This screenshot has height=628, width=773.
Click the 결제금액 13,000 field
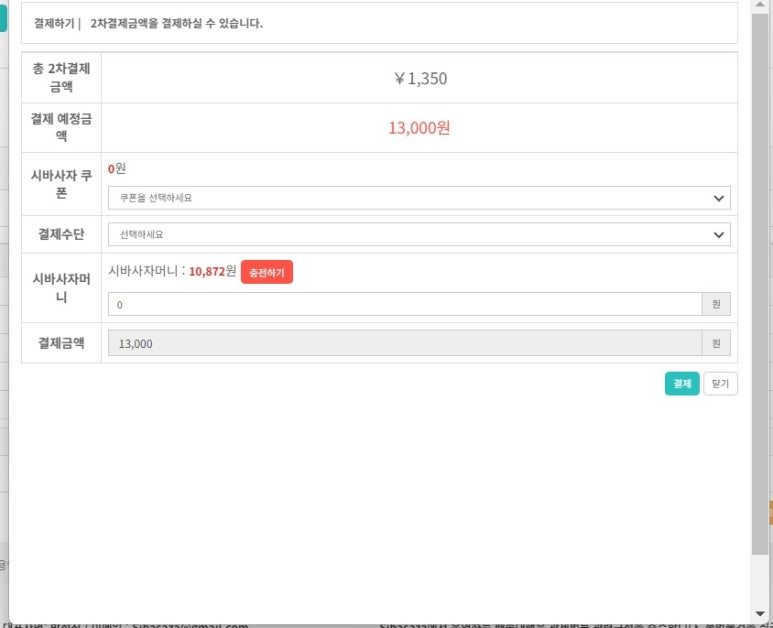click(405, 343)
